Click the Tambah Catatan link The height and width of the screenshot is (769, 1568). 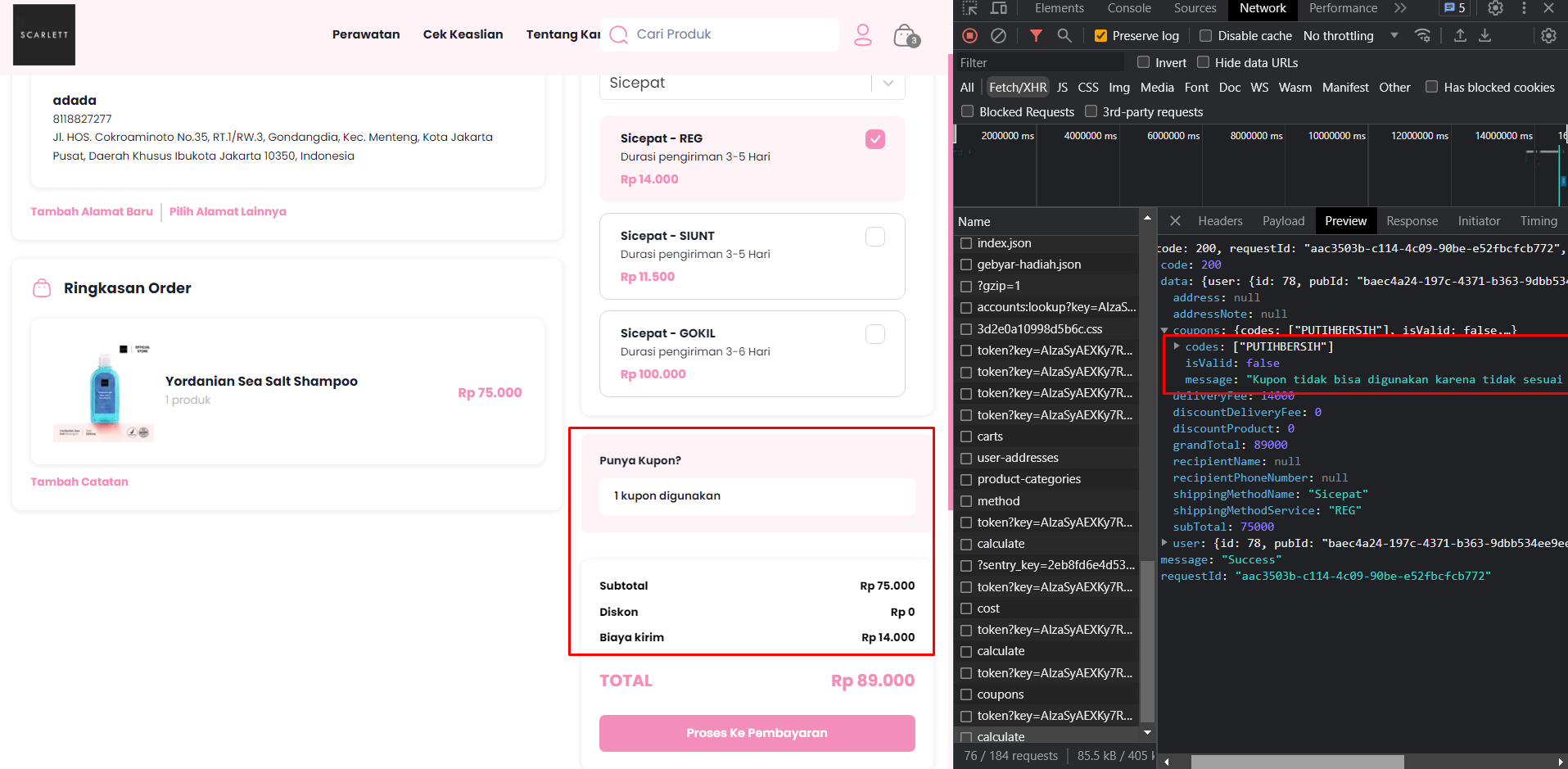[79, 482]
